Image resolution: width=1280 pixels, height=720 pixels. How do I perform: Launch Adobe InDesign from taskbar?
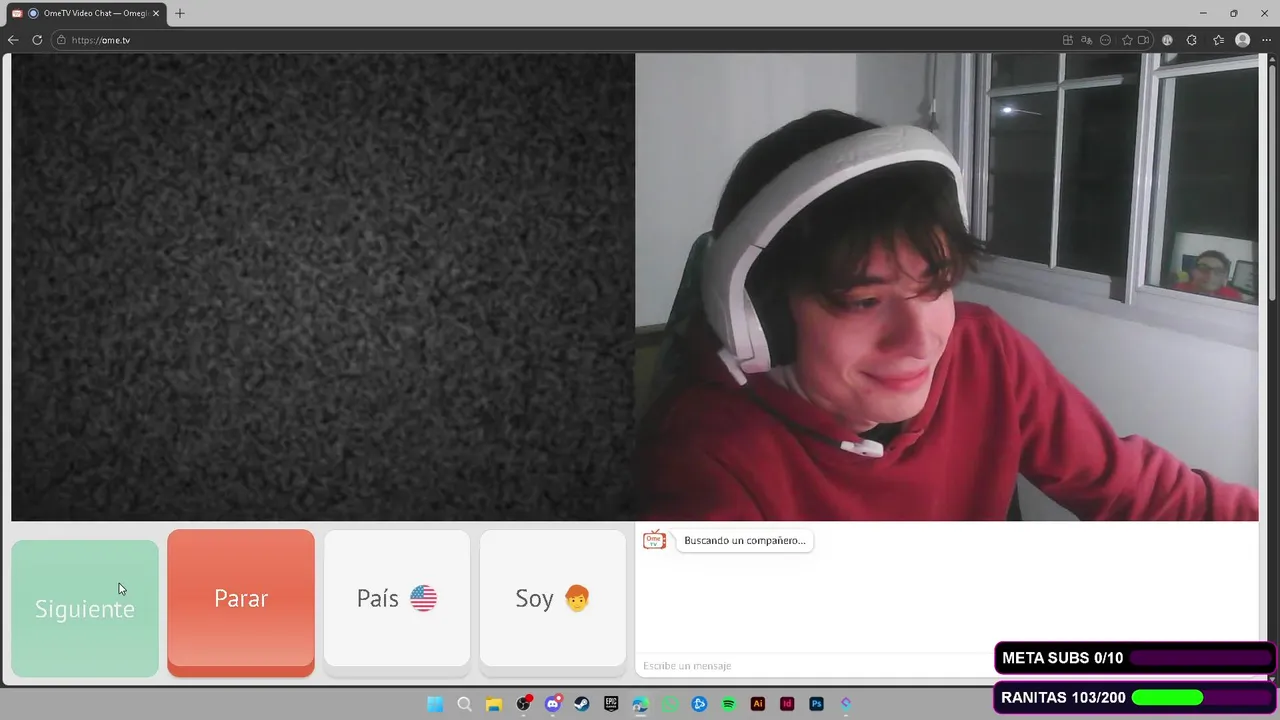(787, 704)
